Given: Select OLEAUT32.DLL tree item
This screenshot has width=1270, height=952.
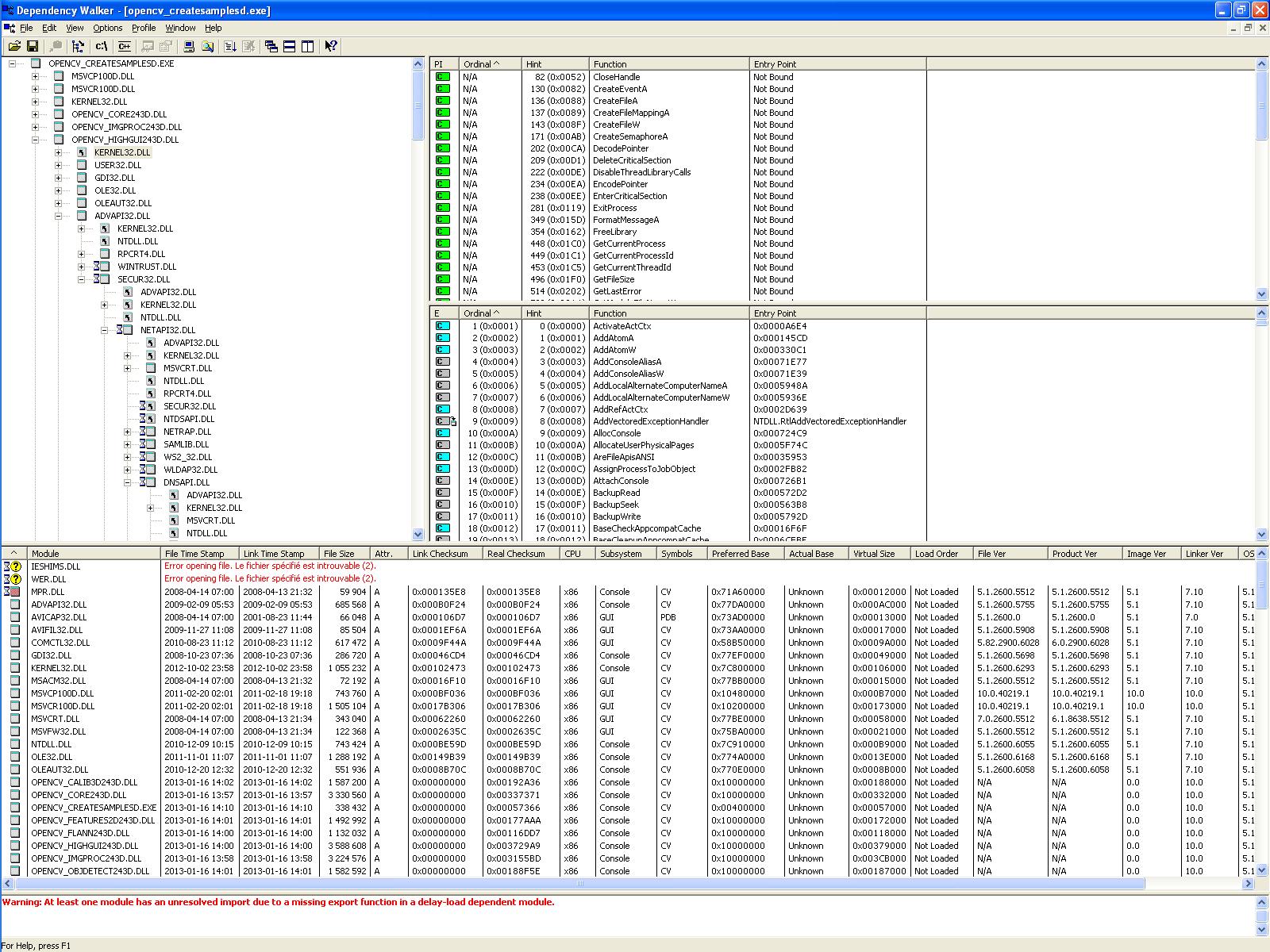Looking at the screenshot, I should pyautogui.click(x=123, y=203).
